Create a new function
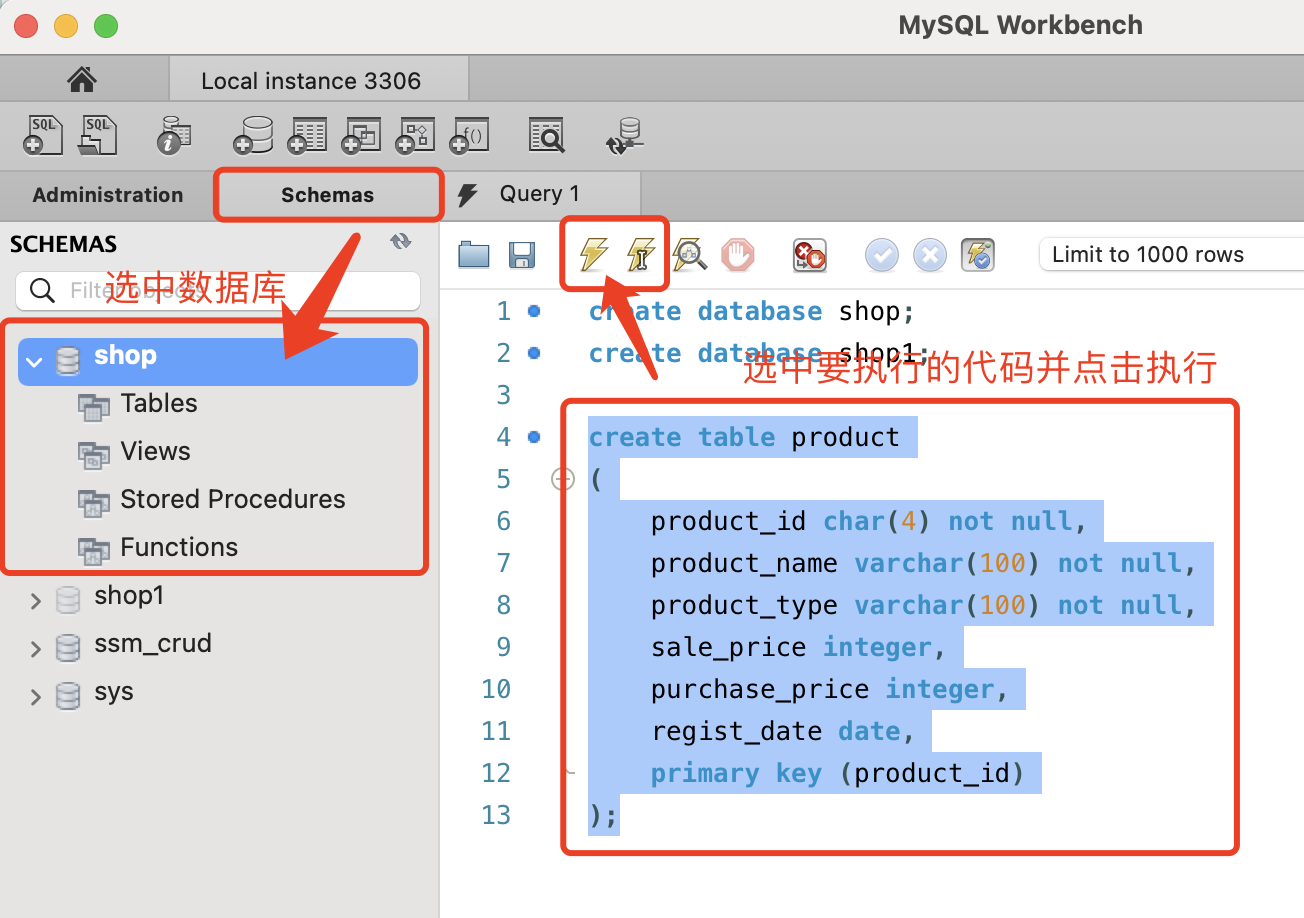 pyautogui.click(x=469, y=135)
